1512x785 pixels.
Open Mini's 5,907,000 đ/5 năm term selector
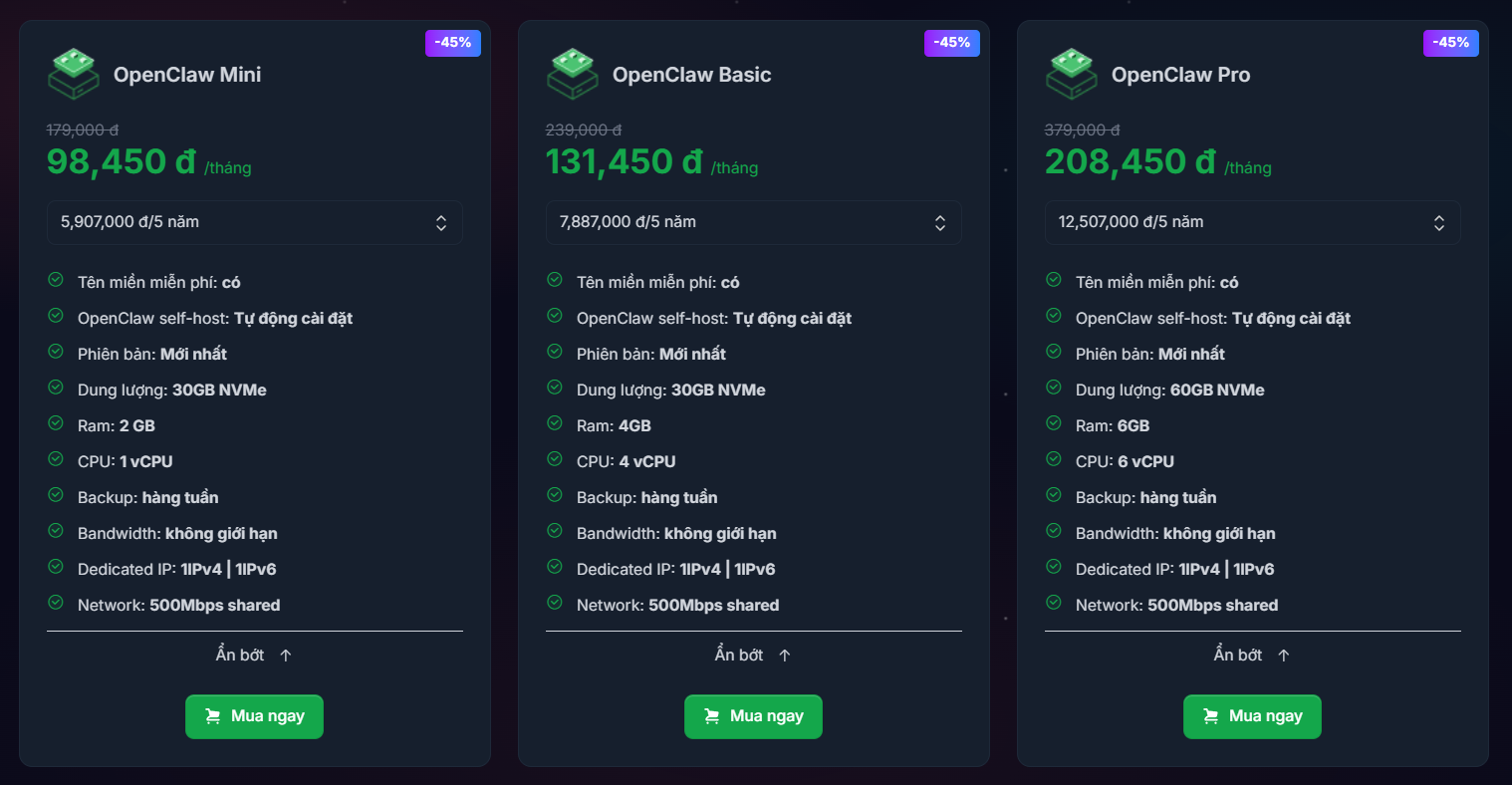[254, 222]
